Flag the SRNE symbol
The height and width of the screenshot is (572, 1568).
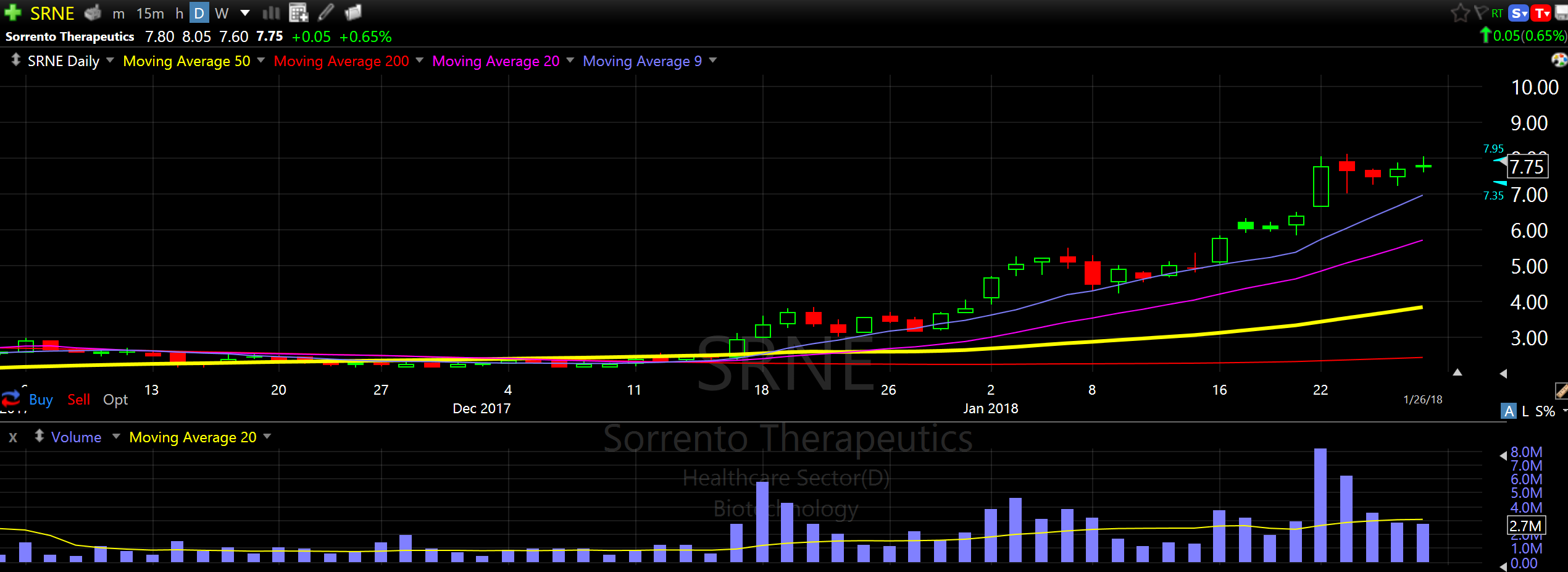click(x=1481, y=12)
